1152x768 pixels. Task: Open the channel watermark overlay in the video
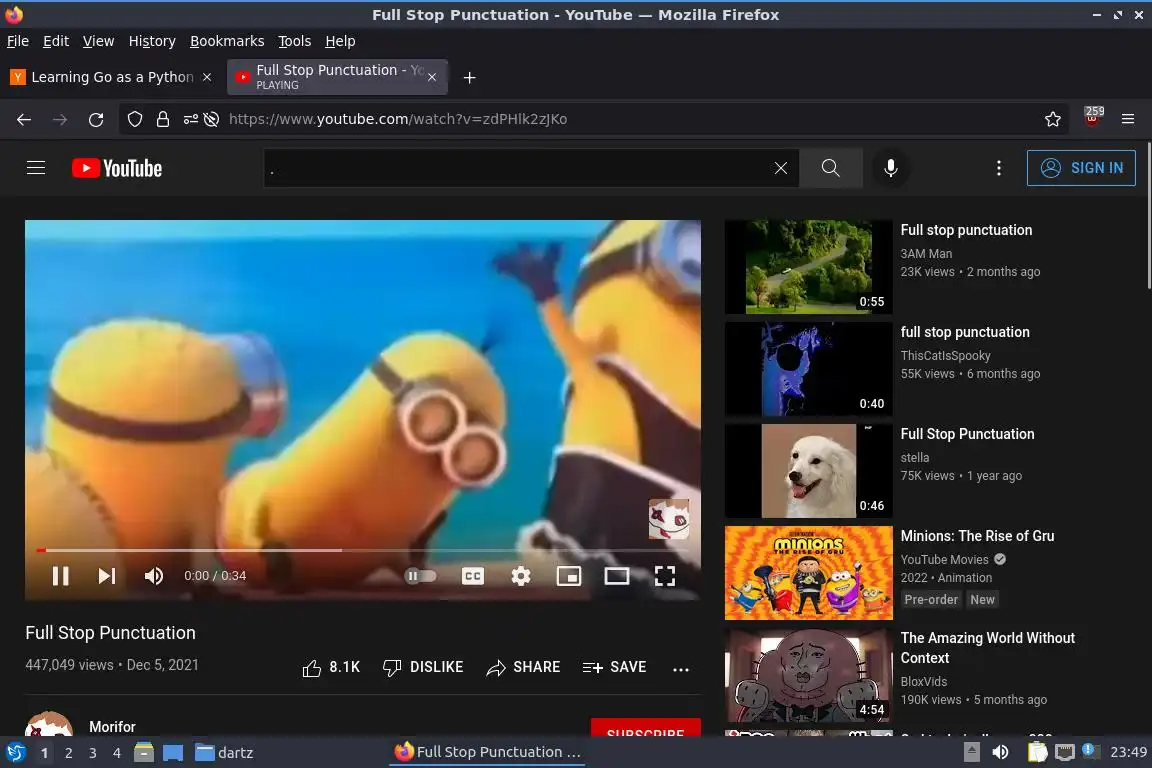(x=669, y=519)
